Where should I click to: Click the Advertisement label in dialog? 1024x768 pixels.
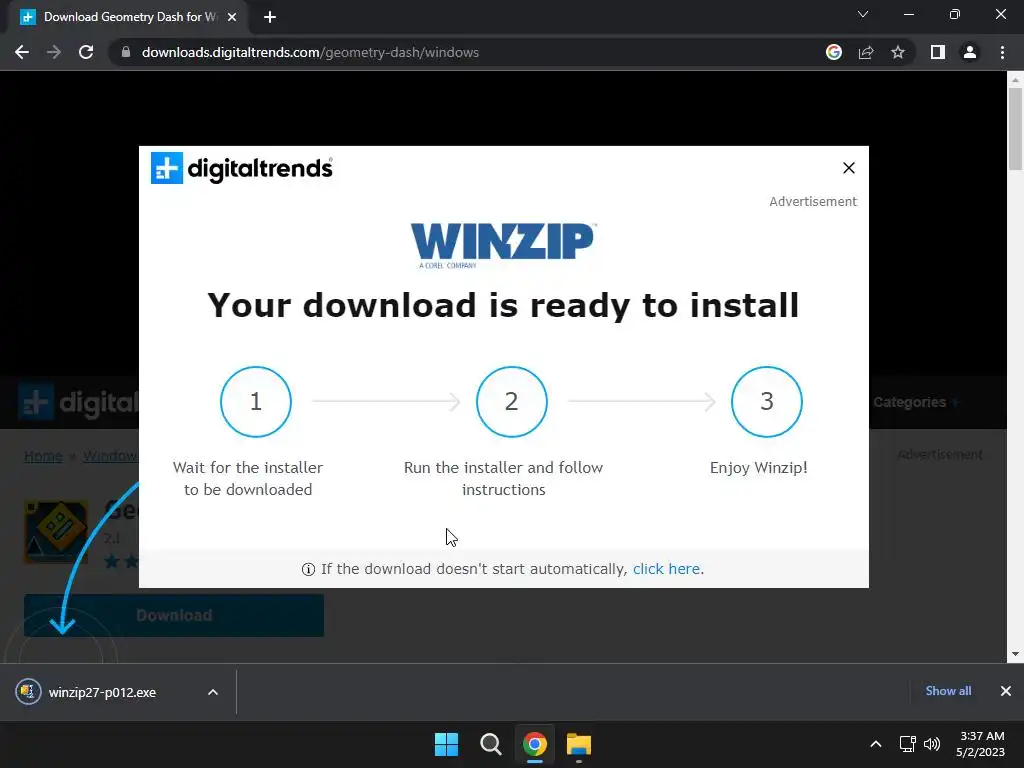pyautogui.click(x=813, y=202)
